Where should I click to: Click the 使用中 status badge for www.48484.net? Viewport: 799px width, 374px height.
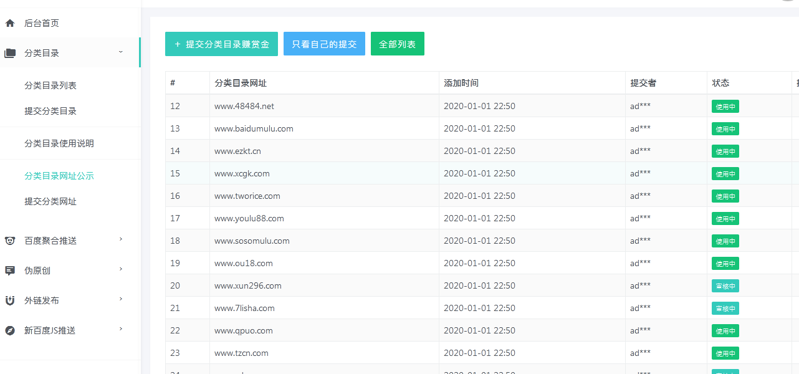725,106
